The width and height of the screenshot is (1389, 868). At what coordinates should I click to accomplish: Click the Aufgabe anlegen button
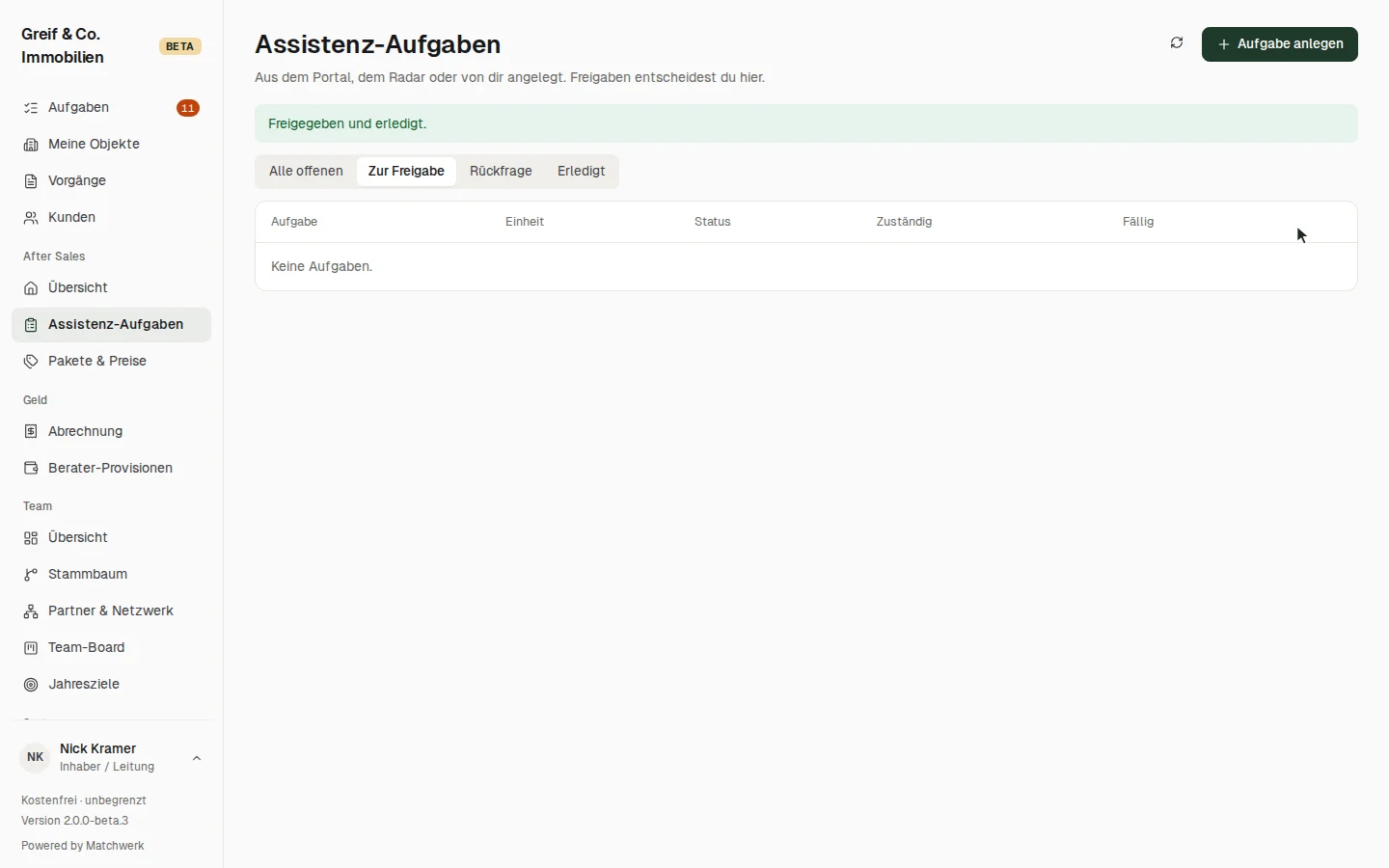(x=1280, y=44)
